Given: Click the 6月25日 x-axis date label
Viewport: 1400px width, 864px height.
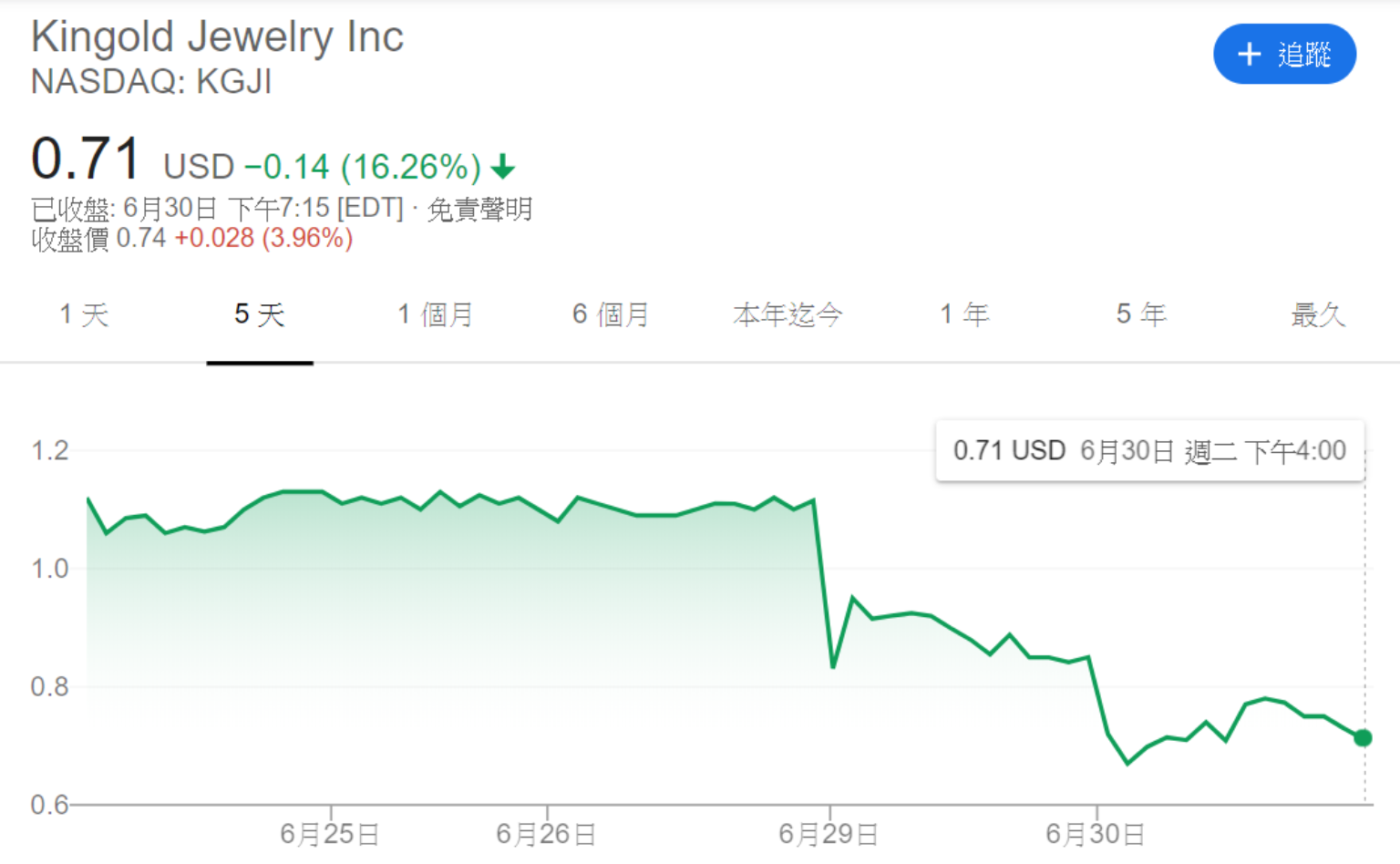Looking at the screenshot, I should click(330, 834).
